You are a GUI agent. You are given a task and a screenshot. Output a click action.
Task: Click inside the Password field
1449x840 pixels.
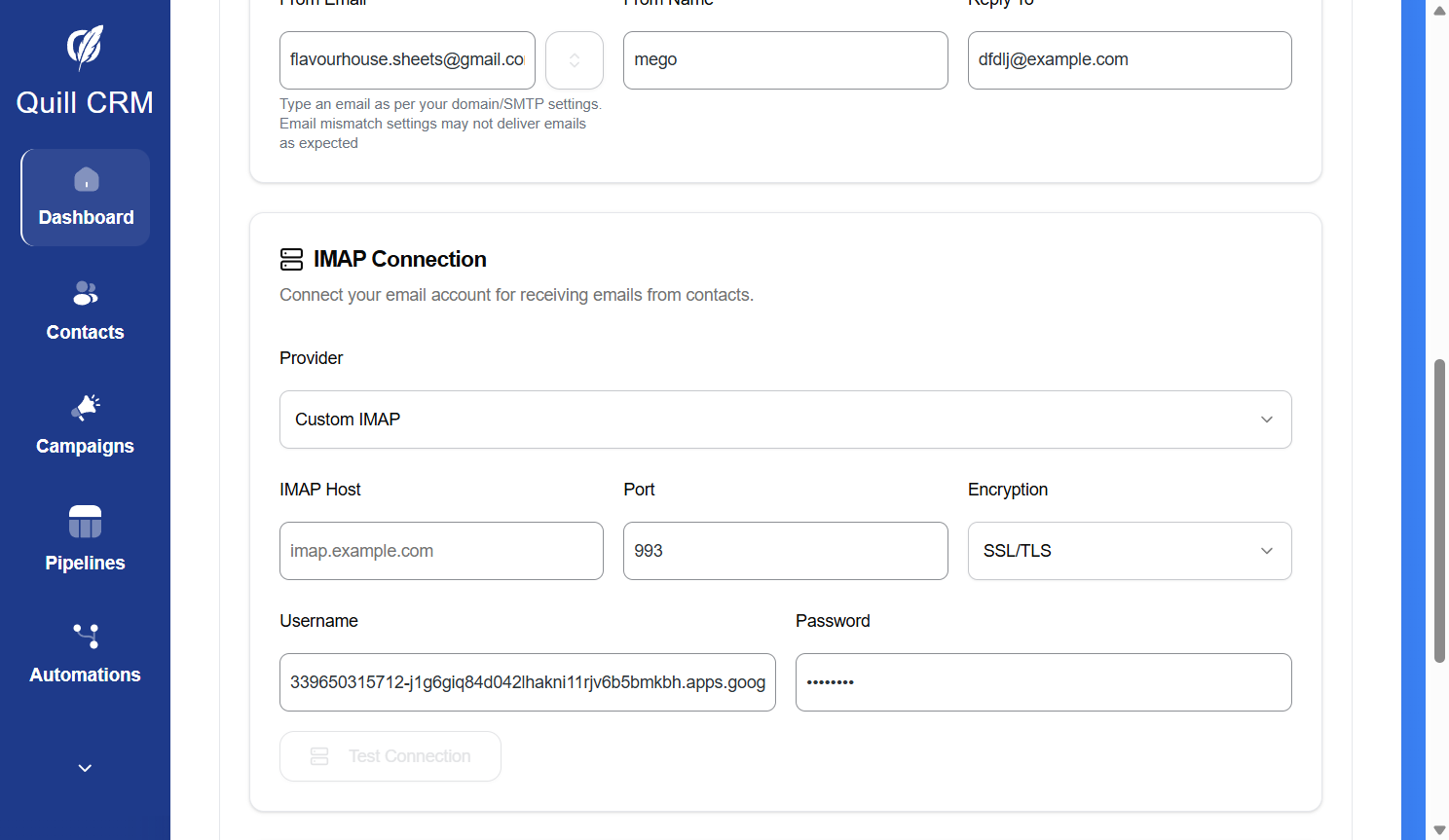(x=1043, y=682)
